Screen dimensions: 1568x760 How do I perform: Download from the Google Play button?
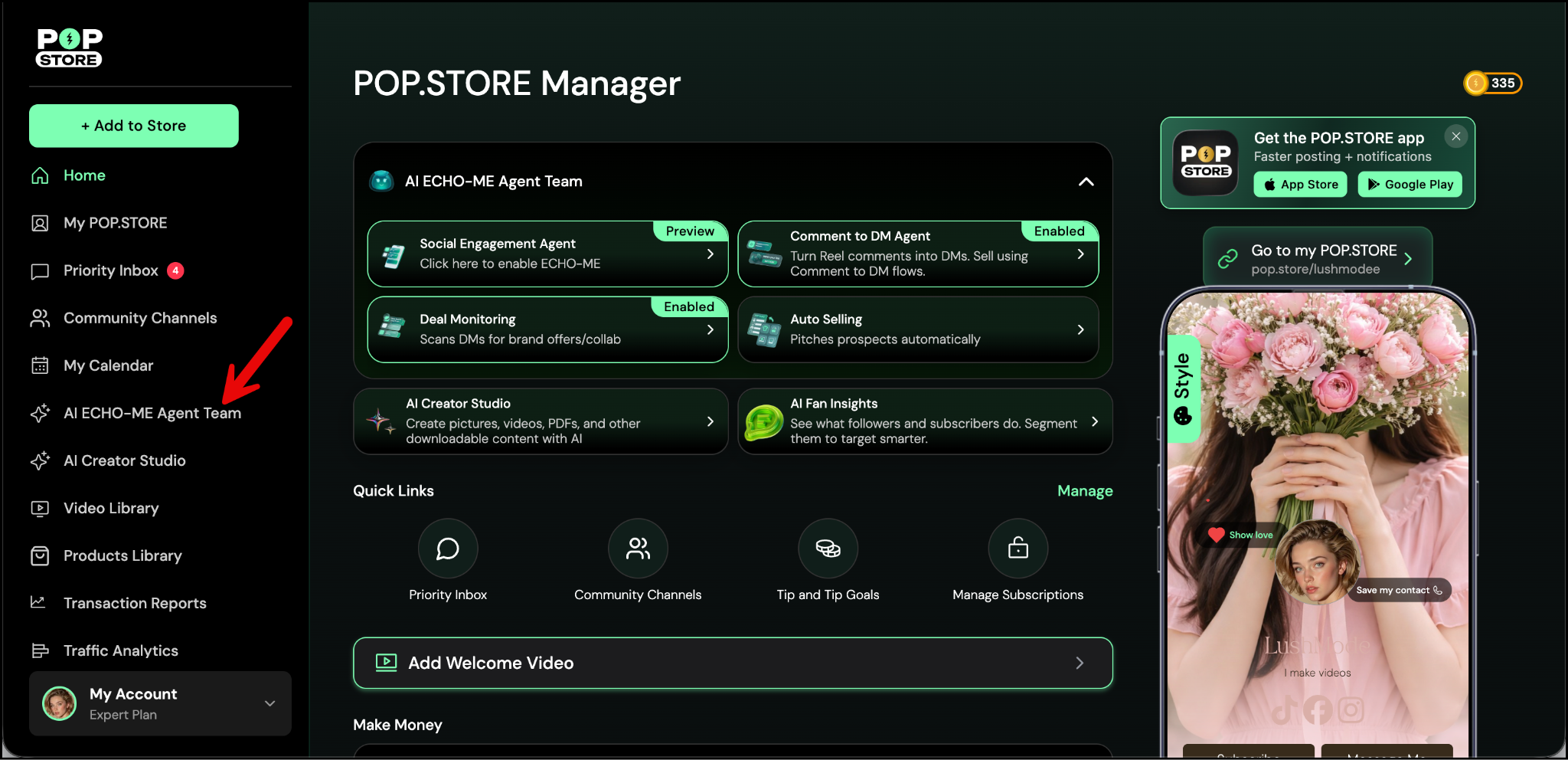pos(1410,185)
